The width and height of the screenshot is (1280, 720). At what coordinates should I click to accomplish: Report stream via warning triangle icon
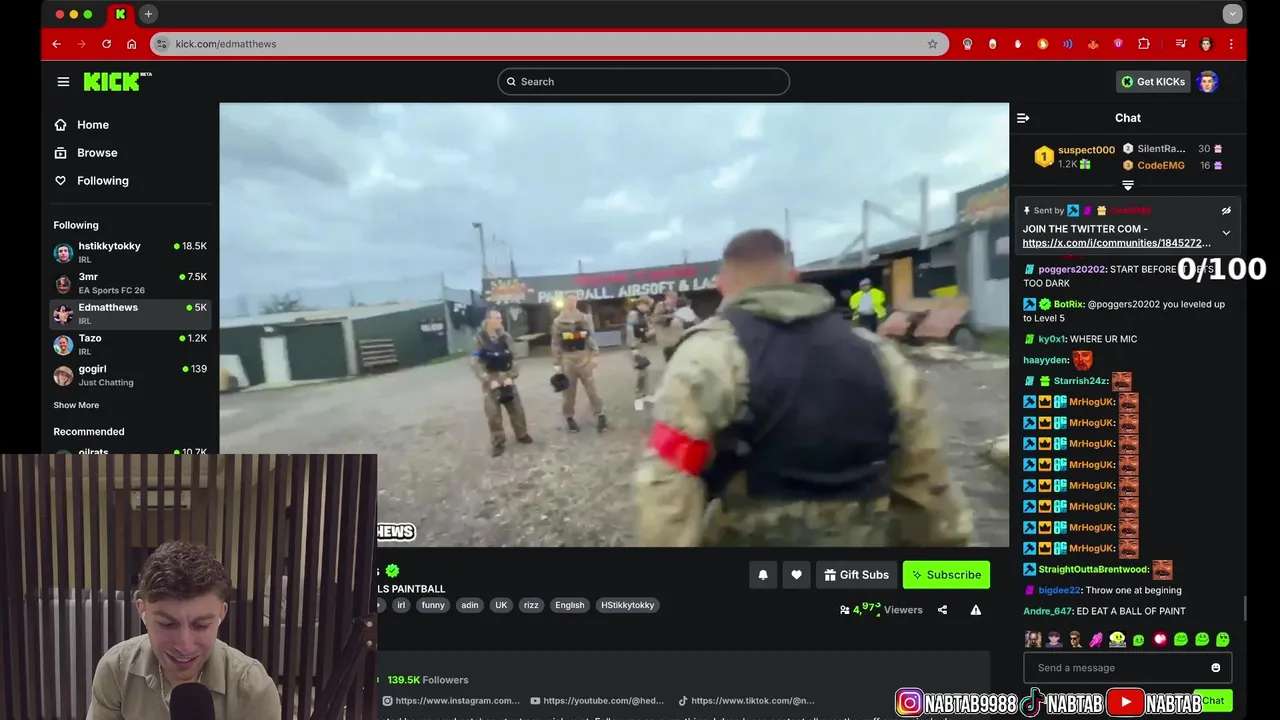pyautogui.click(x=976, y=610)
